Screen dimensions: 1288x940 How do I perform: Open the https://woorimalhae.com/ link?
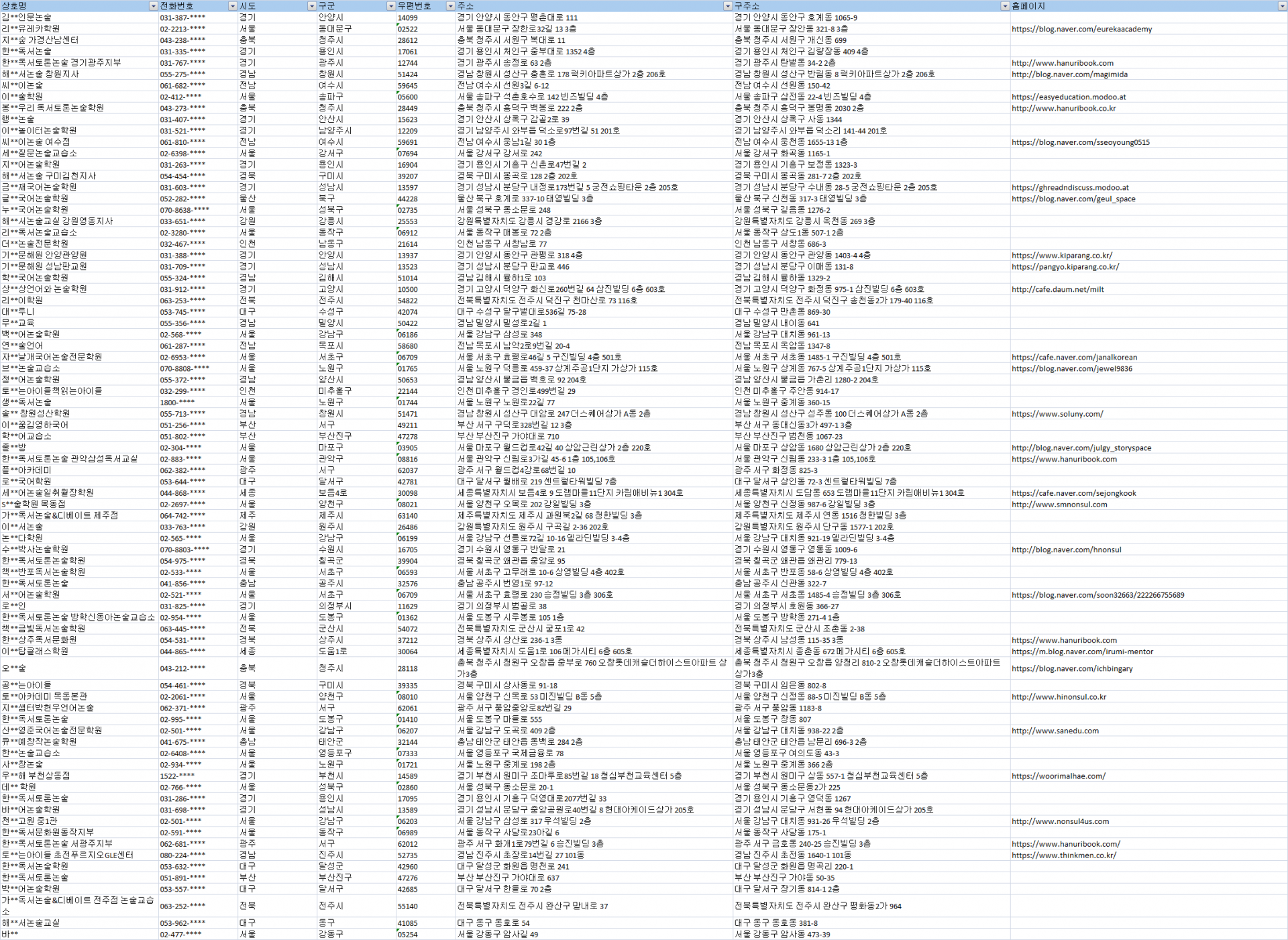point(1058,776)
